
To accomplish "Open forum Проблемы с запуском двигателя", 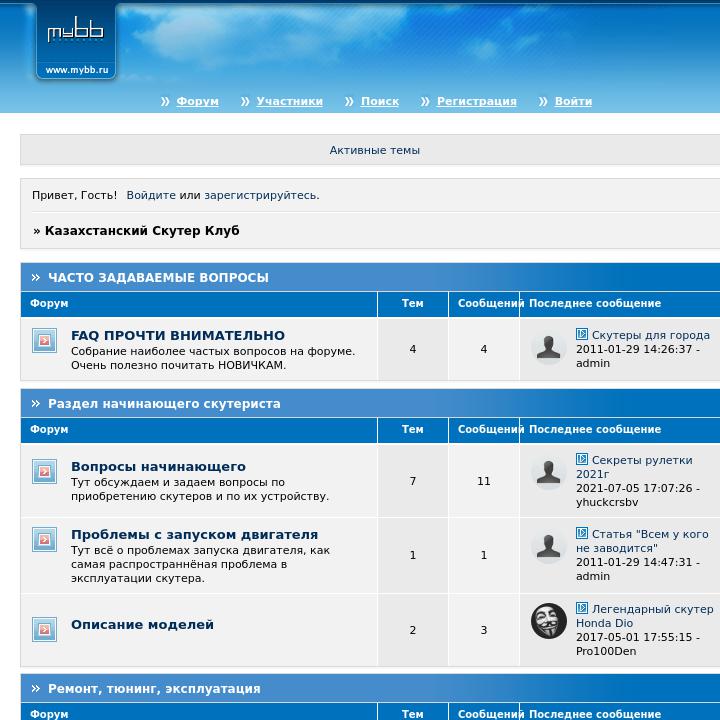I will pyautogui.click(x=194, y=534).
